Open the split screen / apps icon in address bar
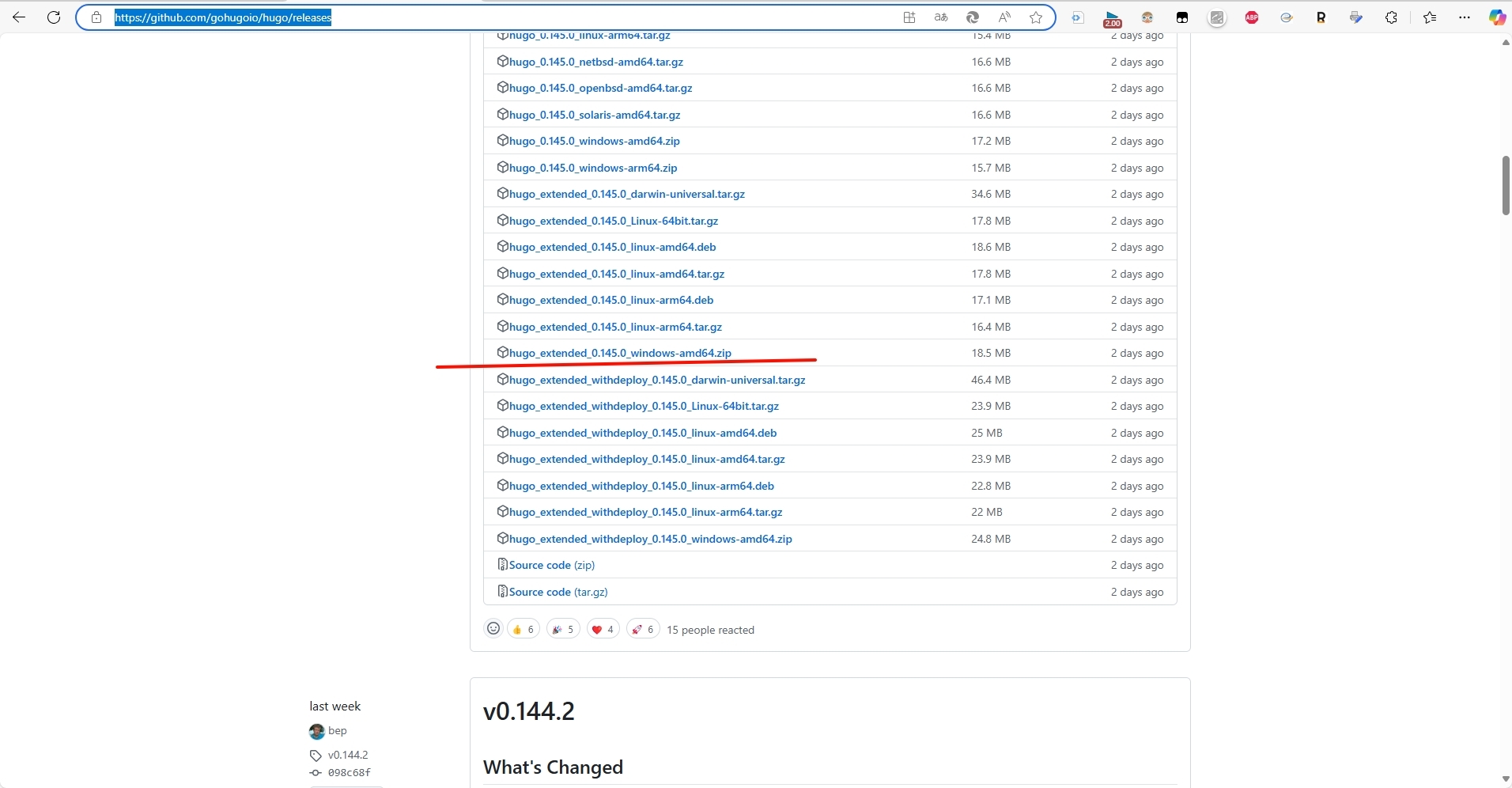The image size is (1512, 788). 909,17
